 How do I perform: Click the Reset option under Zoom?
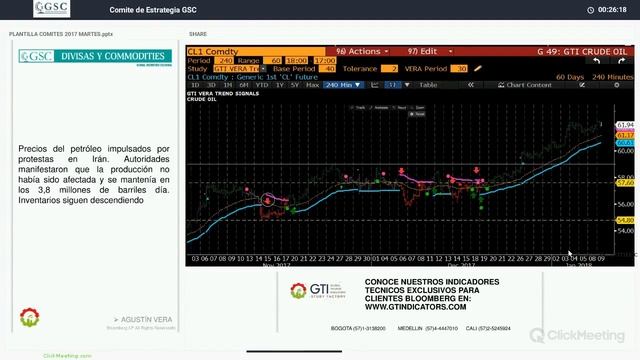pos(417,114)
